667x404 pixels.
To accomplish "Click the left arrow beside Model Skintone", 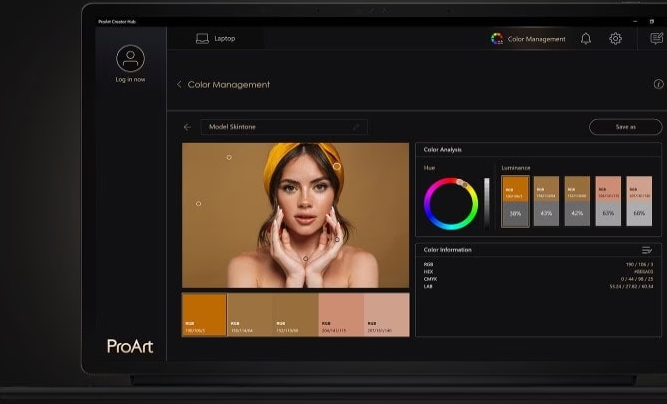I will click(x=187, y=127).
